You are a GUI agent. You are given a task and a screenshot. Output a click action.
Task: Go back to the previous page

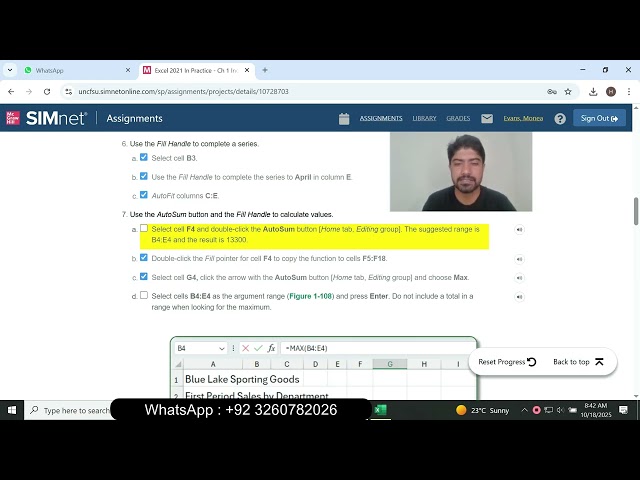click(11, 91)
